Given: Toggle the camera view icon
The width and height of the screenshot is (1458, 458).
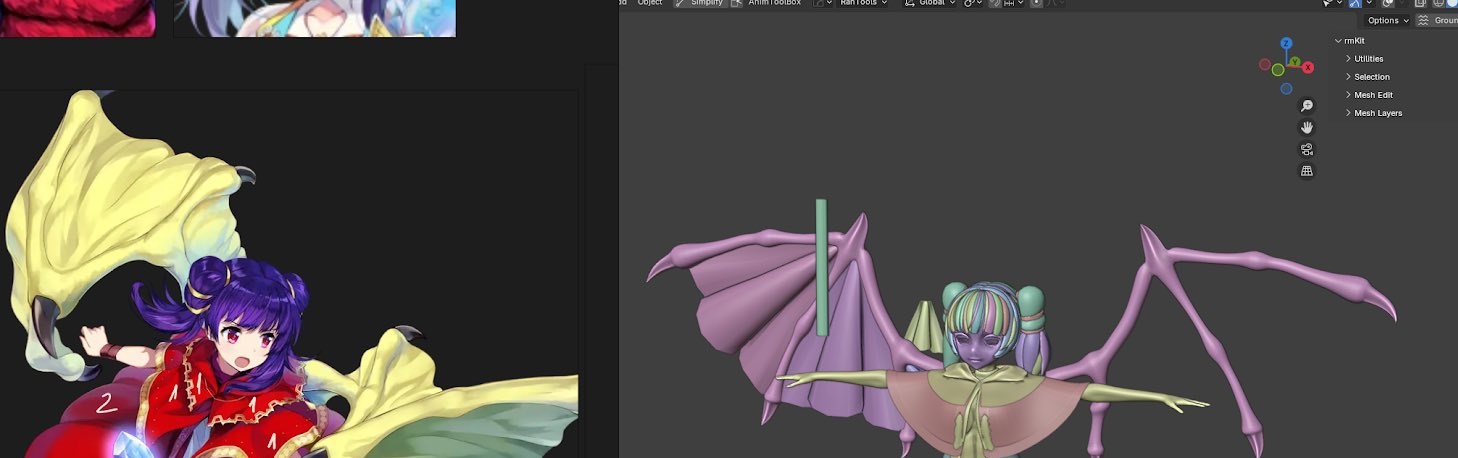Looking at the screenshot, I should click(1306, 150).
